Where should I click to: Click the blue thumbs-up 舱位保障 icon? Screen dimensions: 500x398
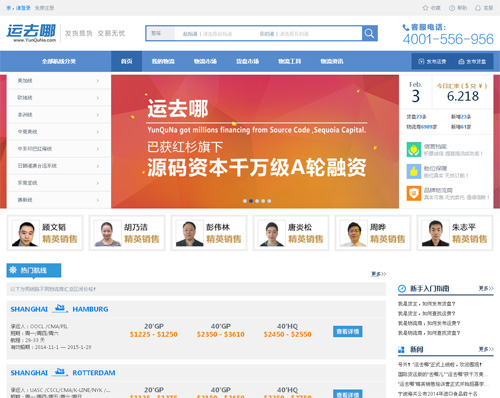[414, 171]
